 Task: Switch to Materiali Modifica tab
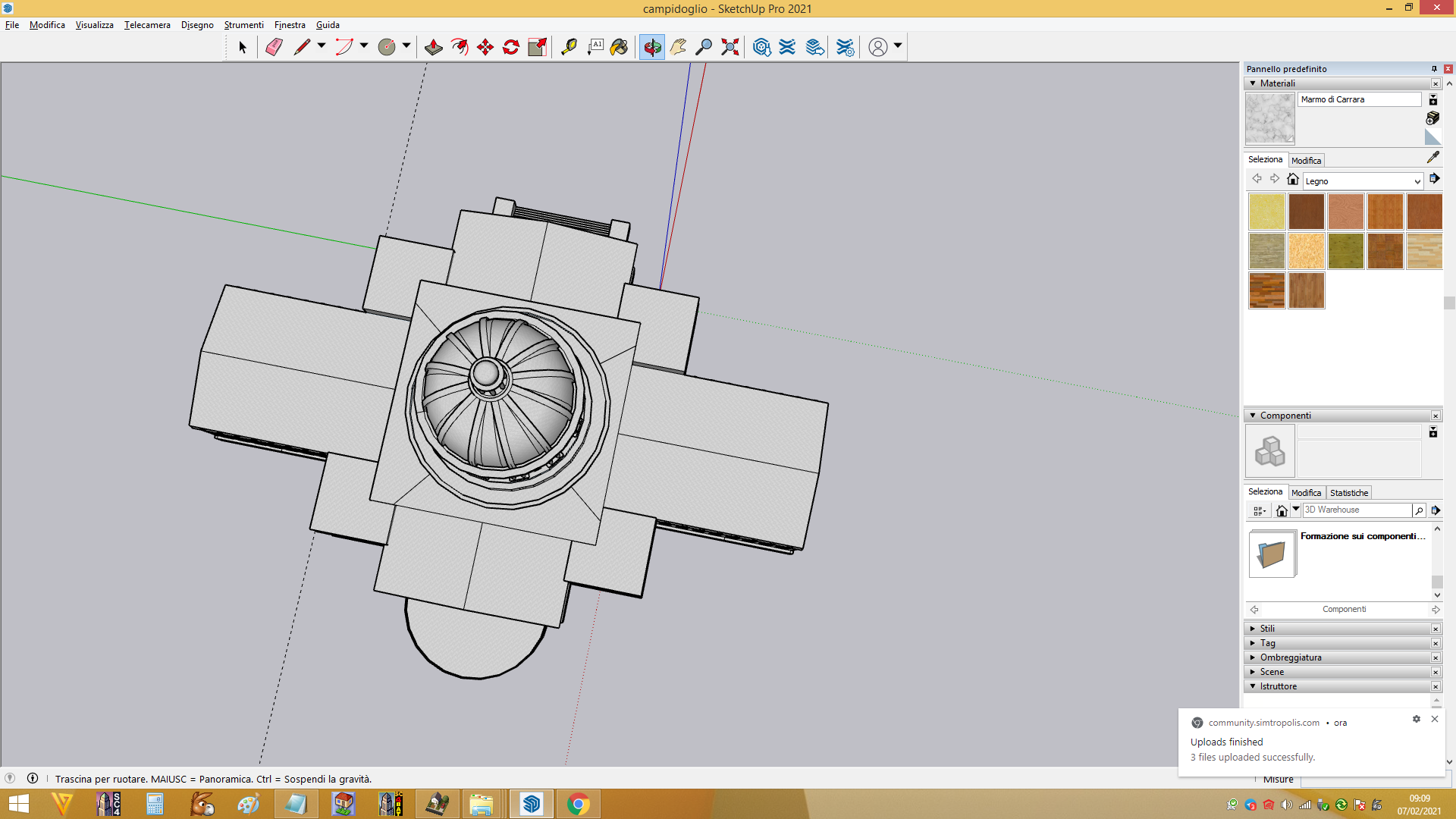pos(1306,161)
